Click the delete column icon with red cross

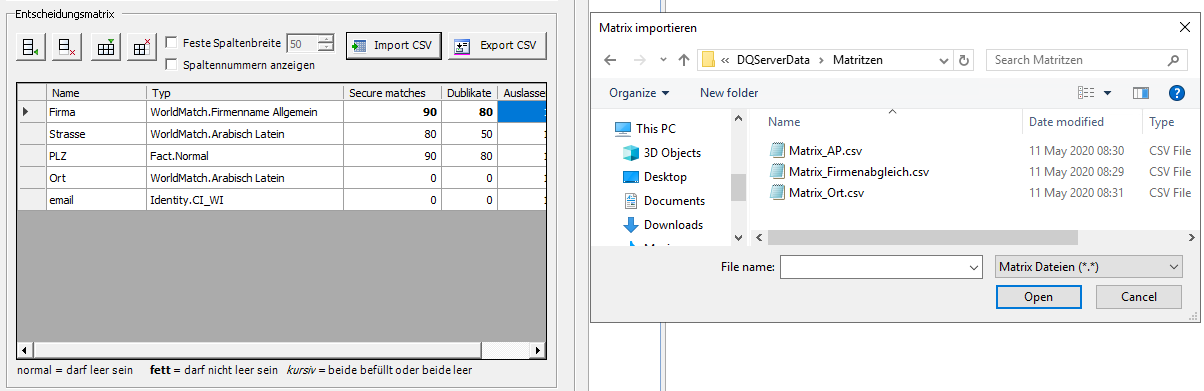coord(141,46)
